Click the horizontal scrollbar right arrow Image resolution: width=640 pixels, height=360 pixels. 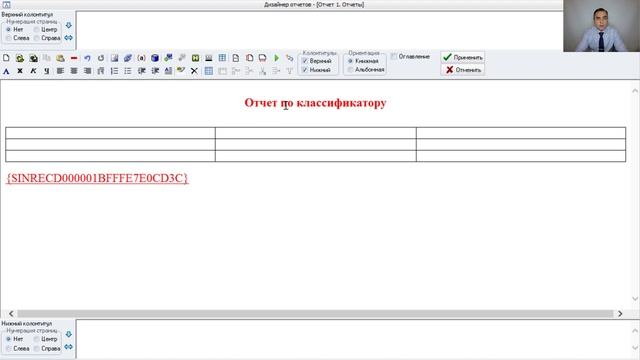coord(620,313)
